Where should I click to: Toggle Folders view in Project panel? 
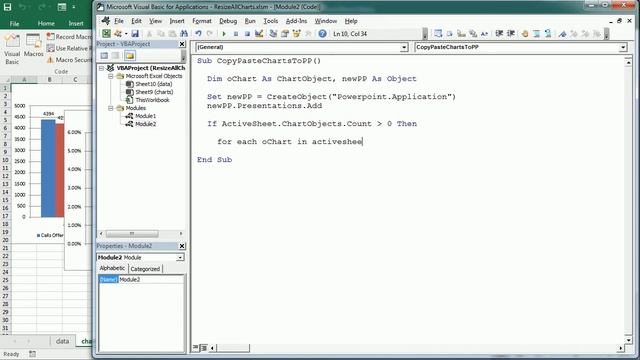130,56
